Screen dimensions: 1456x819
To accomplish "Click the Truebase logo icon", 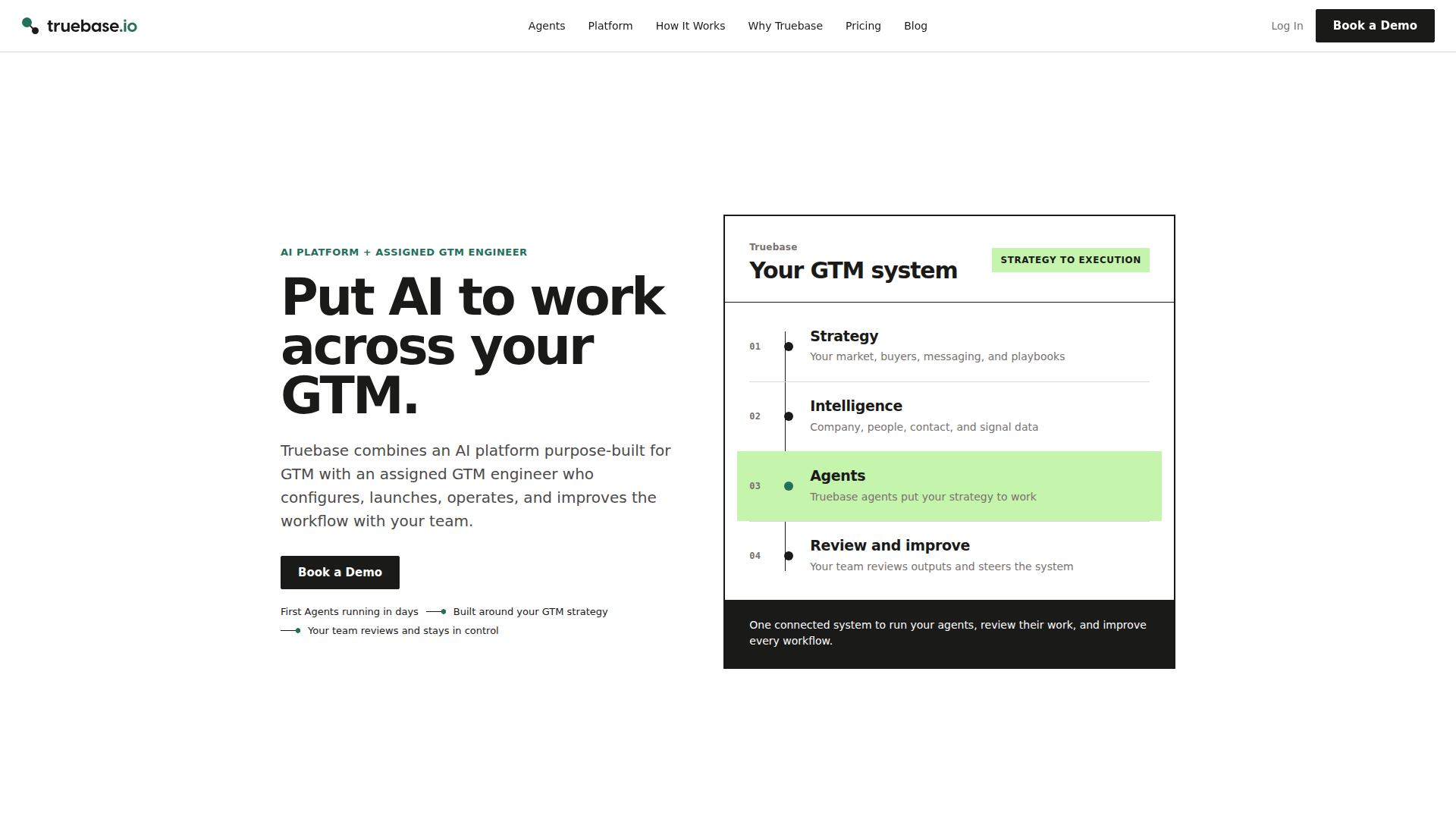I will click(x=30, y=26).
